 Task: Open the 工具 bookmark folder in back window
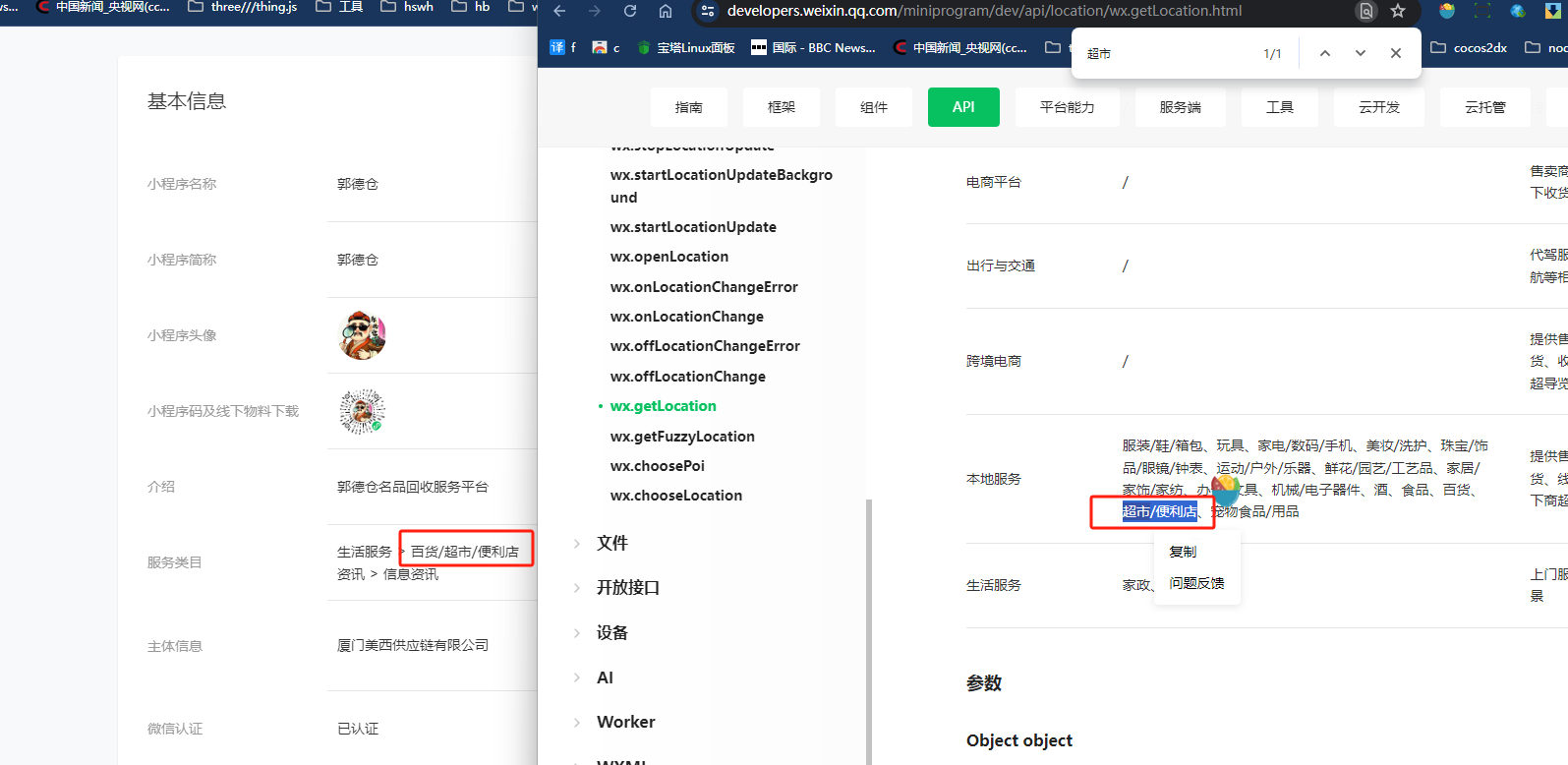339,7
